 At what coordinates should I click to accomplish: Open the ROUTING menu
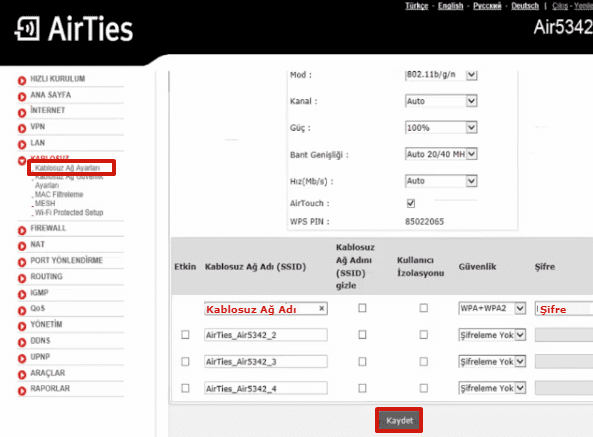pos(47,276)
